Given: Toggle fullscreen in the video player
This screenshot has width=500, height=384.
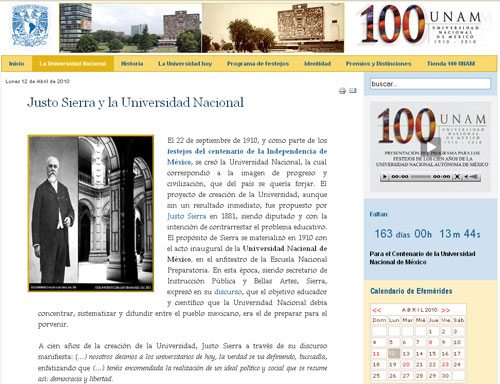Looking at the screenshot, I should pyautogui.click(x=457, y=176).
